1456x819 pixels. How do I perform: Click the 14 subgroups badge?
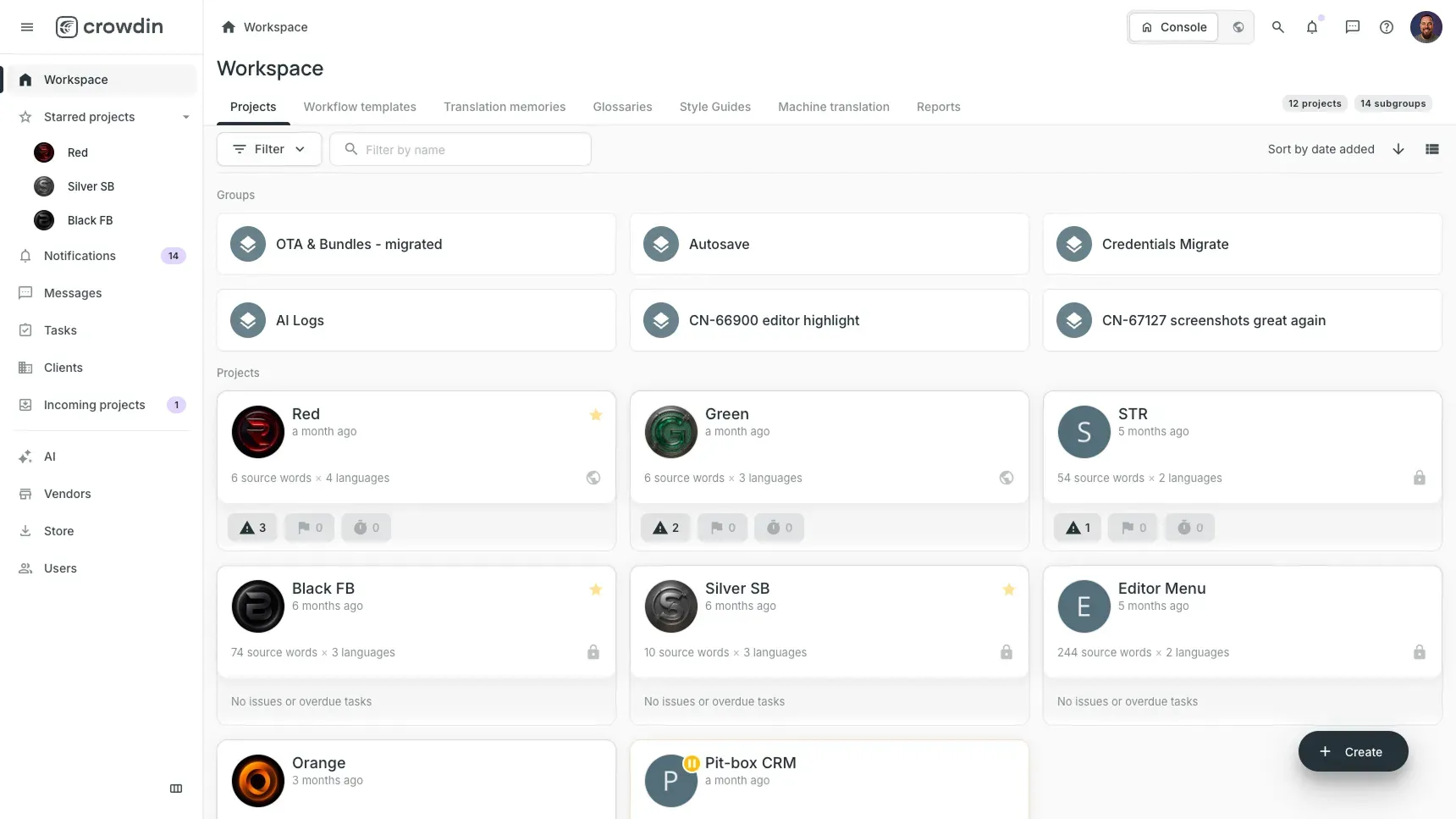(x=1393, y=103)
